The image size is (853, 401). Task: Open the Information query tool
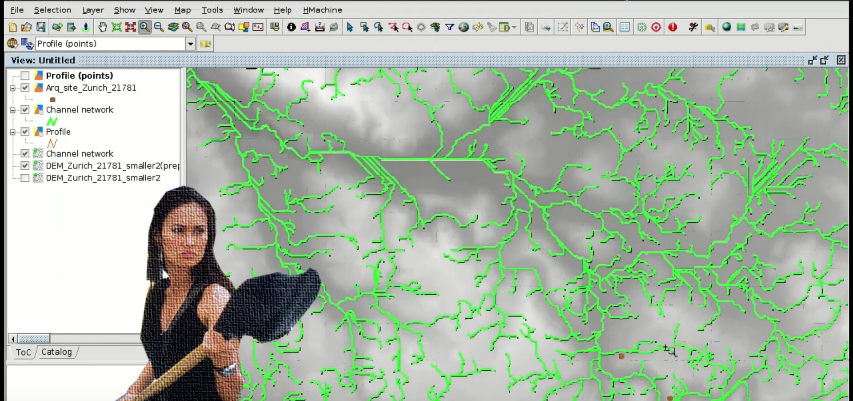[x=291, y=27]
